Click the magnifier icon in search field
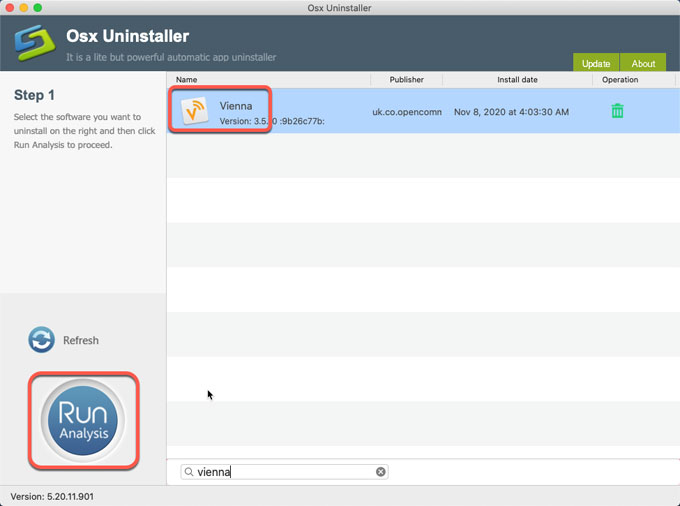Viewport: 680px width, 506px height. pyautogui.click(x=189, y=472)
